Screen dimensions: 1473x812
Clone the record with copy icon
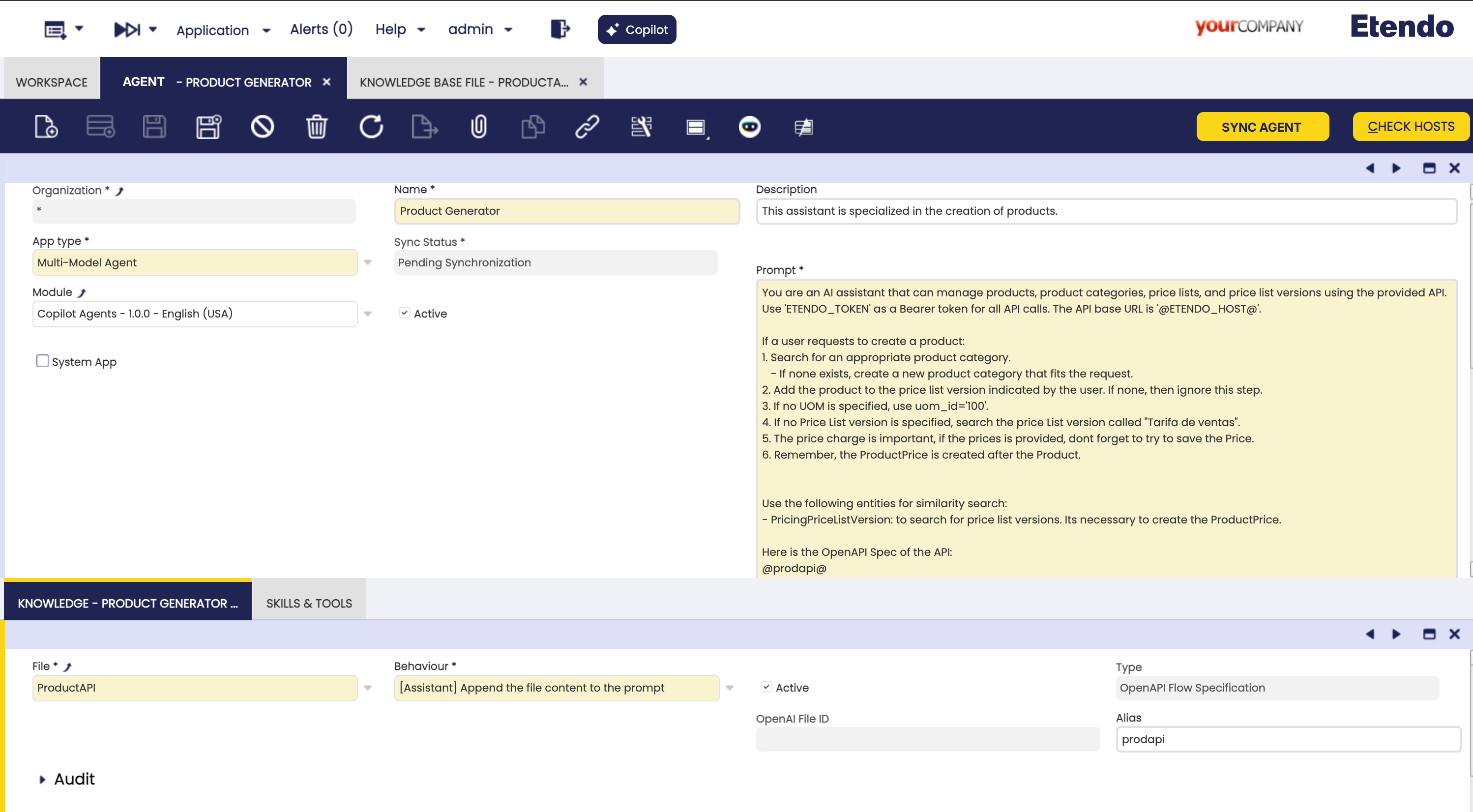[x=533, y=126]
